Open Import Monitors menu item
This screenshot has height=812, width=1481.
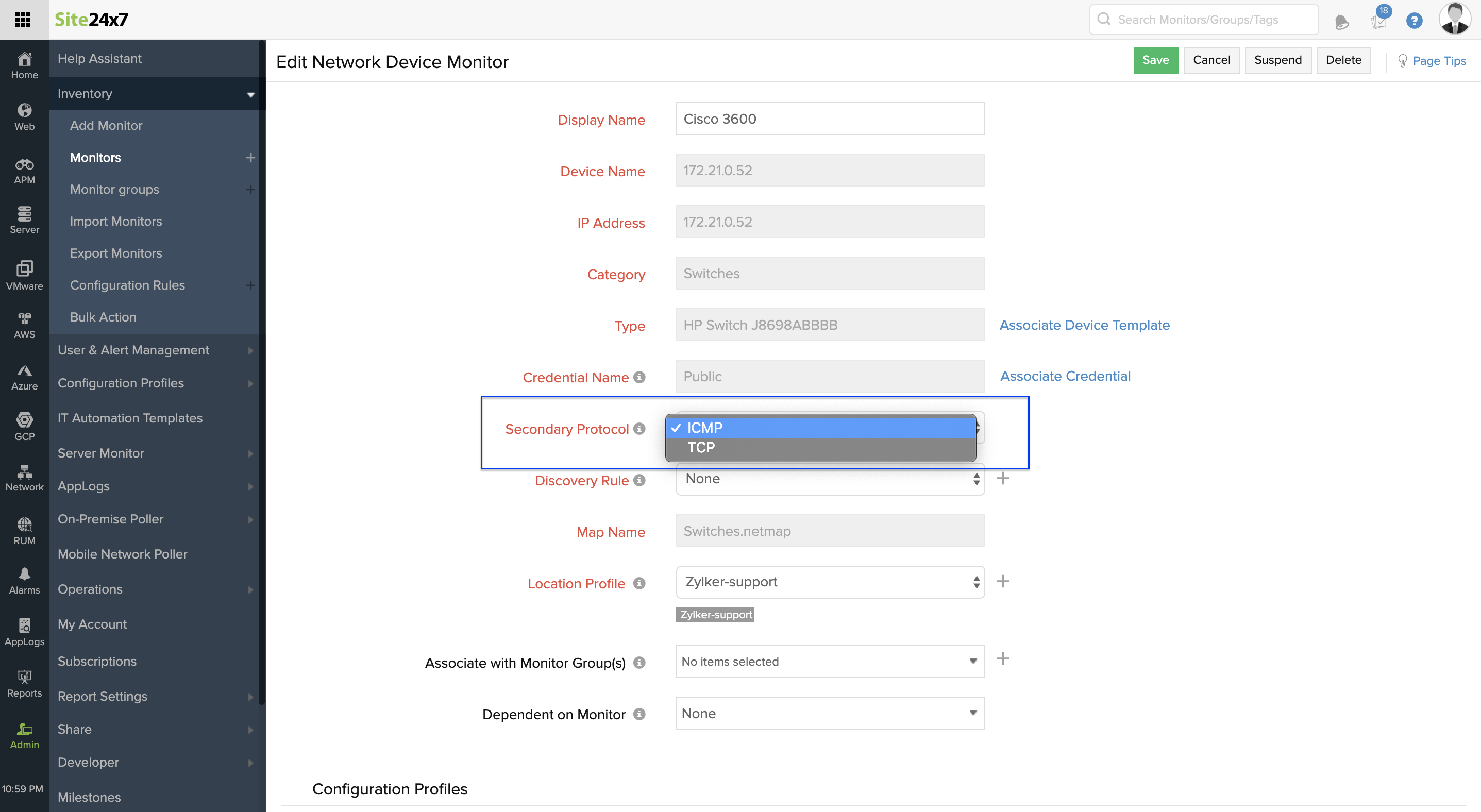(x=116, y=221)
